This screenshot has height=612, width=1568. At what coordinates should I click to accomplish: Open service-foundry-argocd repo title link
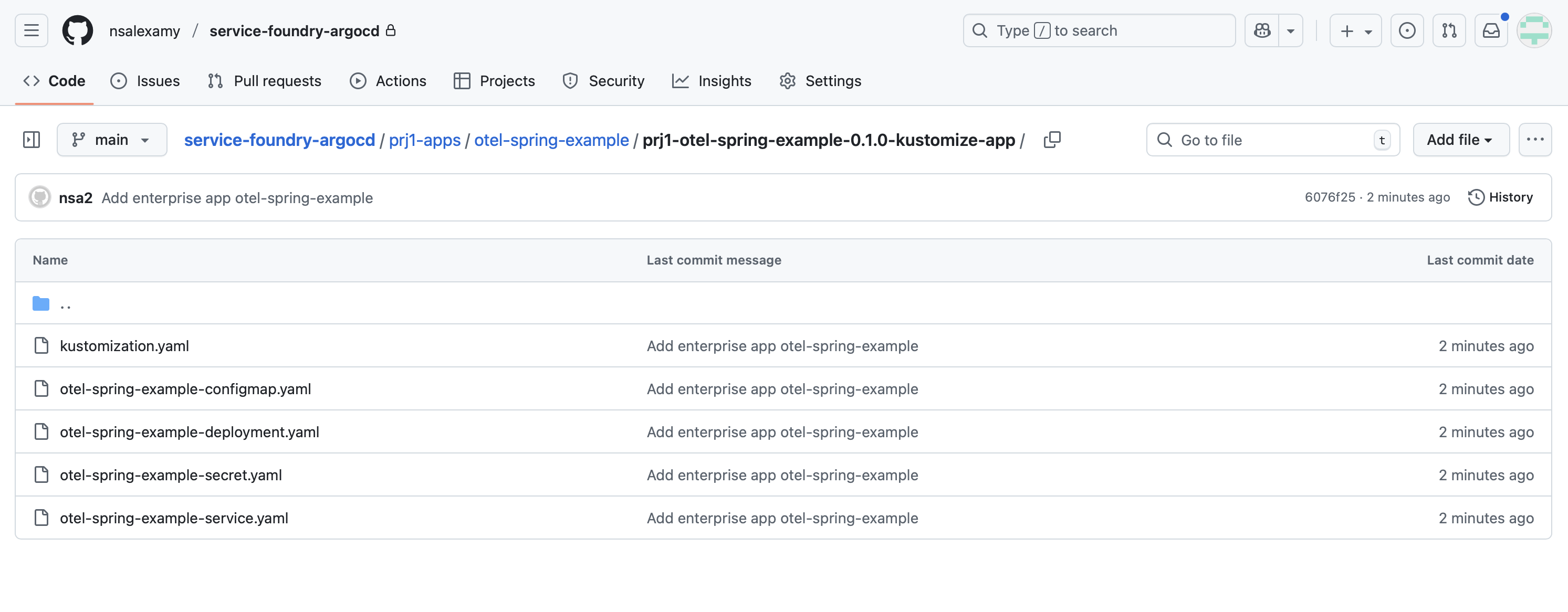(x=294, y=31)
